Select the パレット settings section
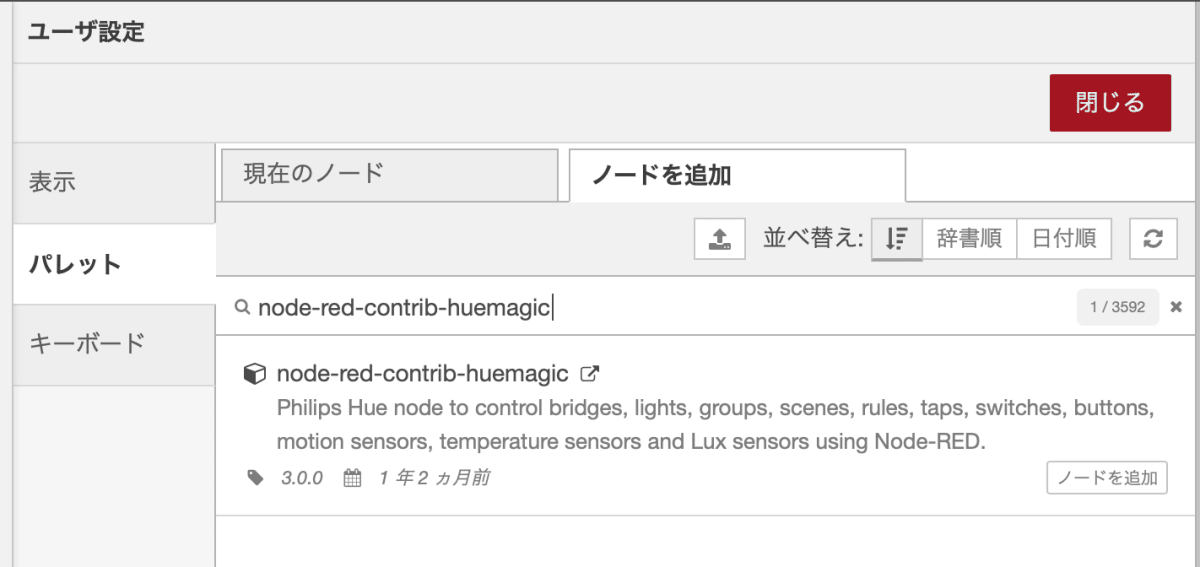Image resolution: width=1200 pixels, height=567 pixels. [114, 264]
